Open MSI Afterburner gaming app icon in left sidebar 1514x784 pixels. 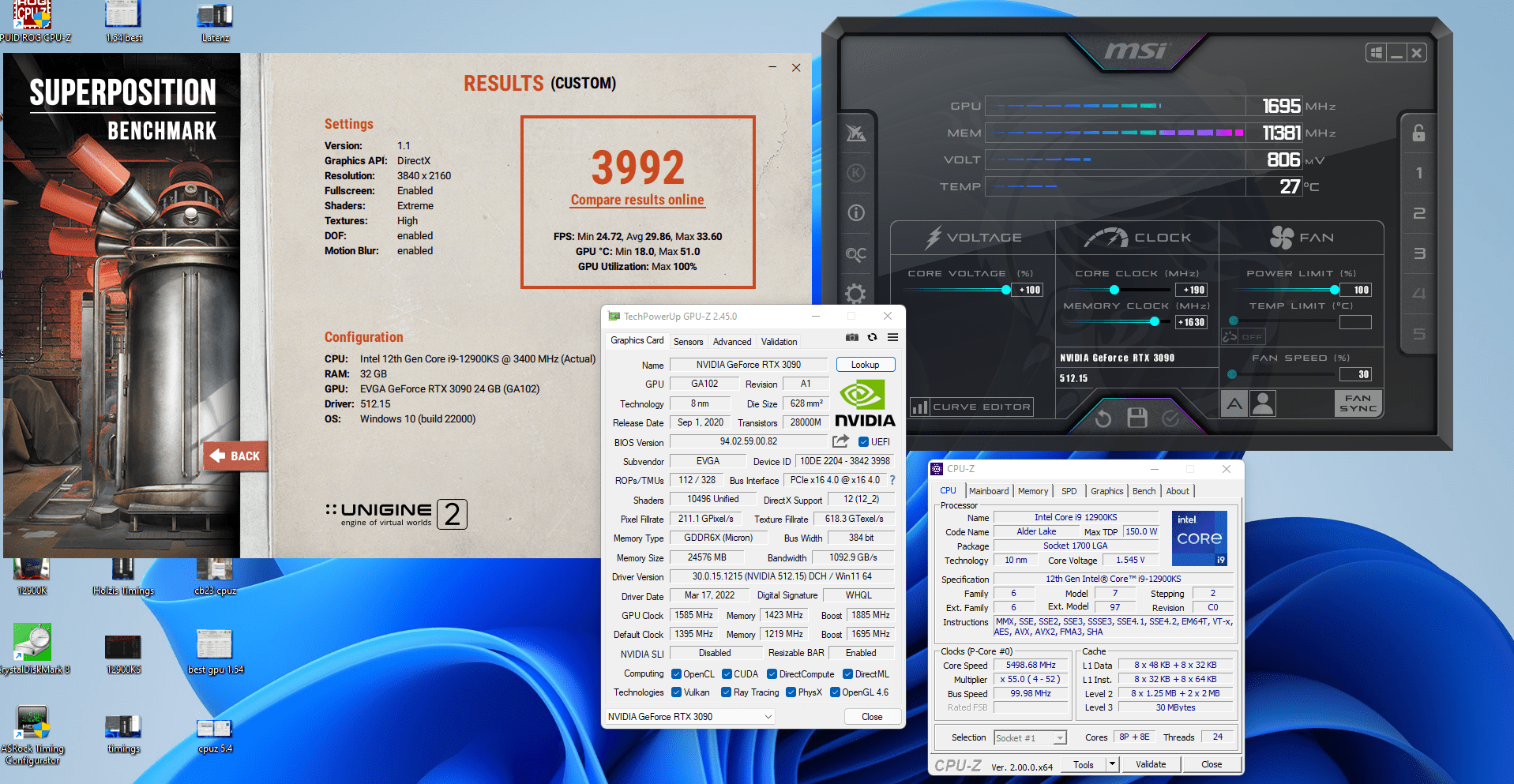click(856, 133)
